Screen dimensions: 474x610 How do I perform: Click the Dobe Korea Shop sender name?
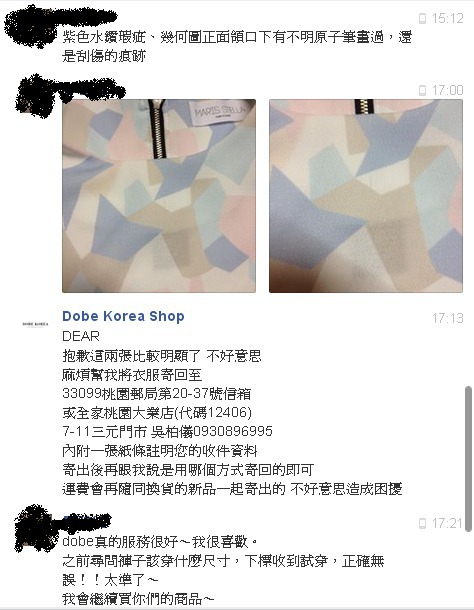123,316
